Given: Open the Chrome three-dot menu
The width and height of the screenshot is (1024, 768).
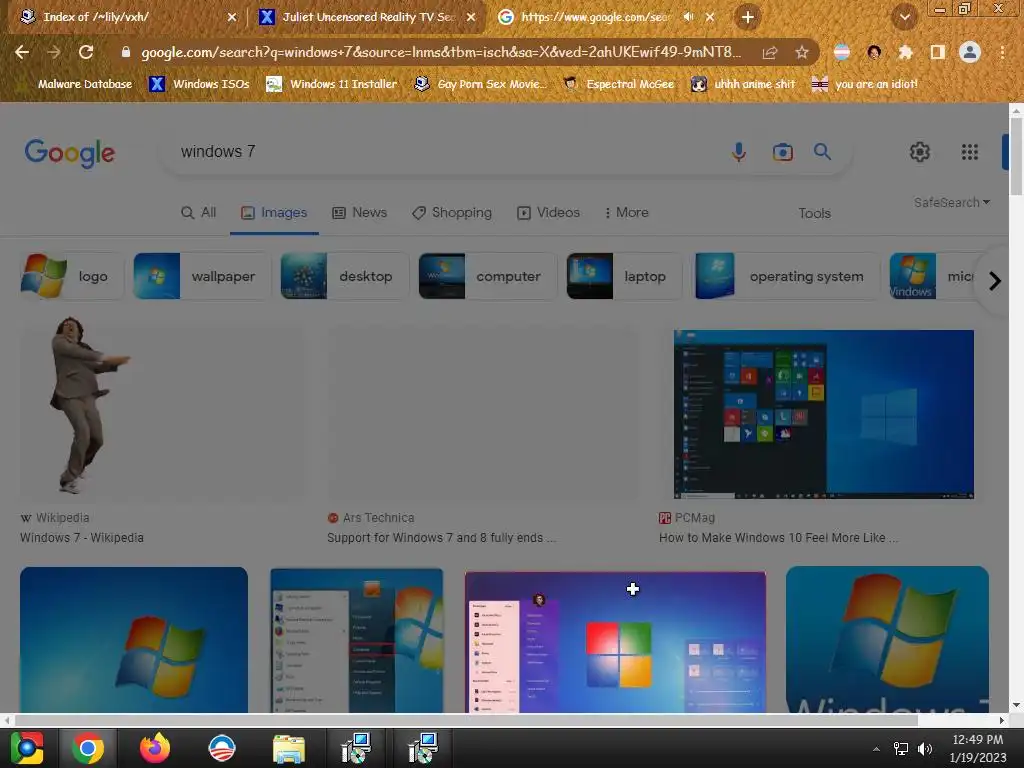Looking at the screenshot, I should [1002, 52].
